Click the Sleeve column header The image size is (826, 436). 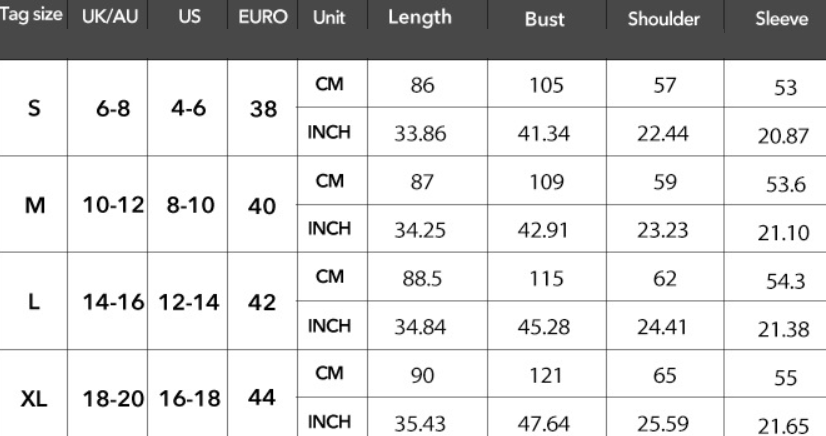coord(783,19)
